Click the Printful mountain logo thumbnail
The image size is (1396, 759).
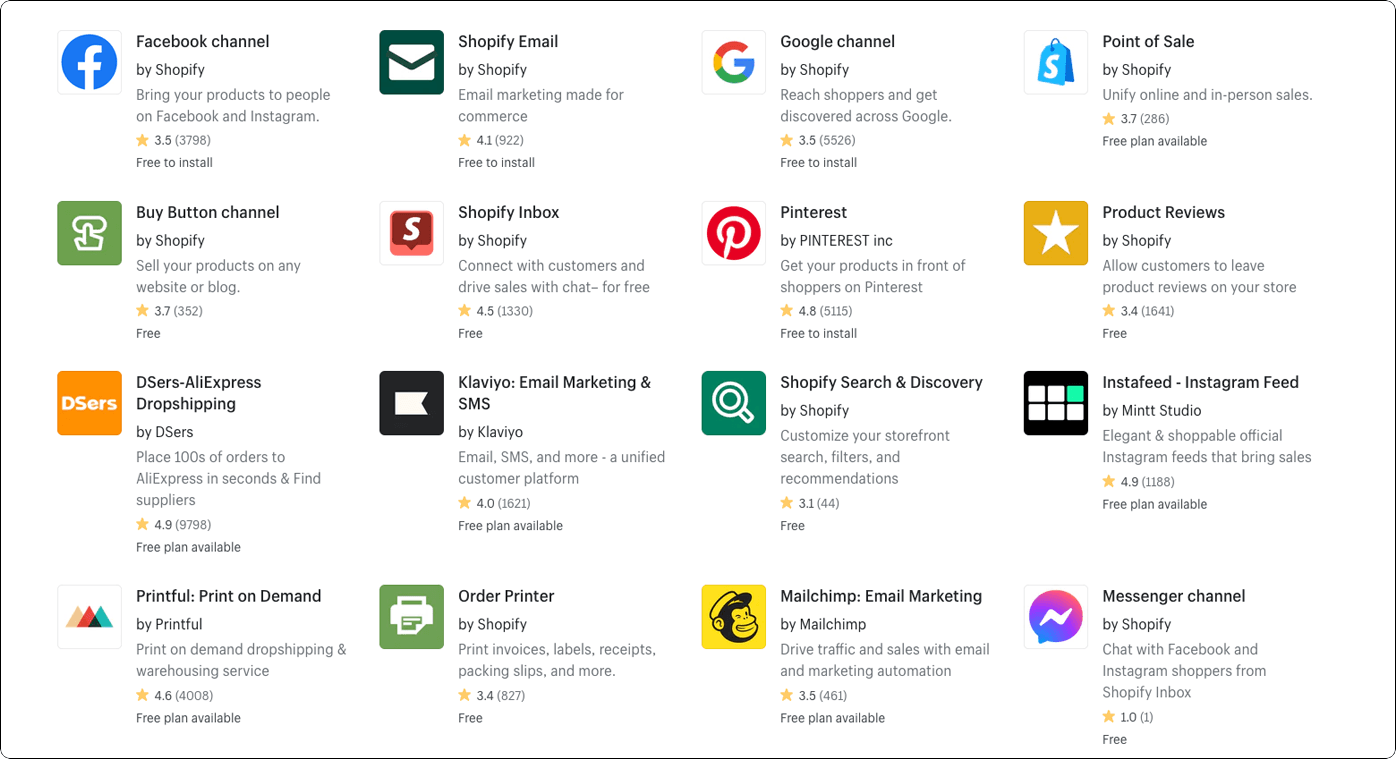89,617
